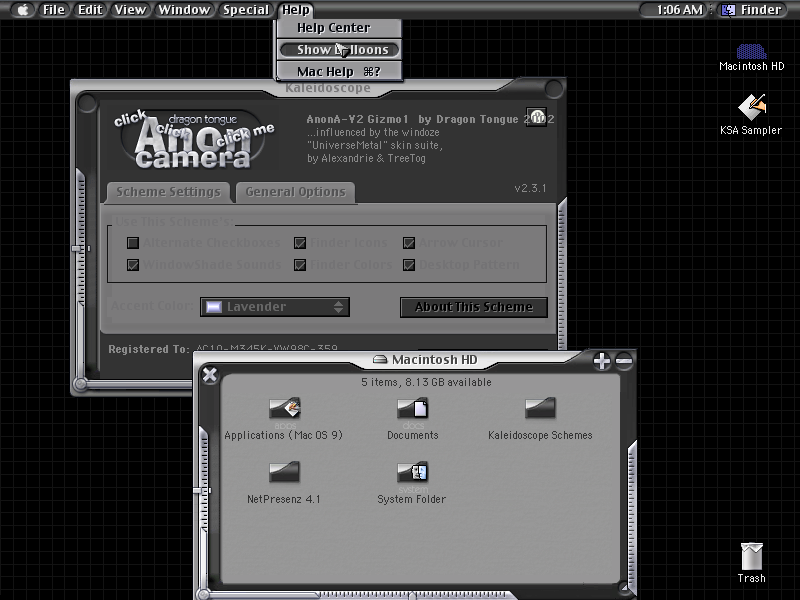Open the Special menu

[x=246, y=10]
